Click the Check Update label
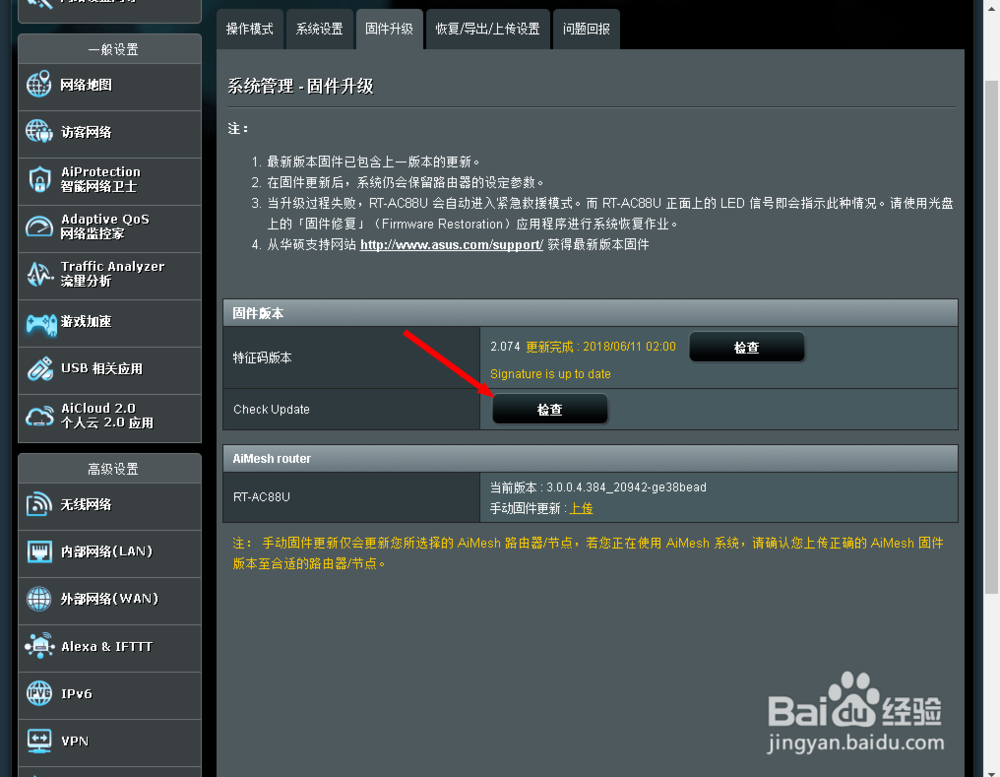This screenshot has width=1000, height=777. coord(271,409)
